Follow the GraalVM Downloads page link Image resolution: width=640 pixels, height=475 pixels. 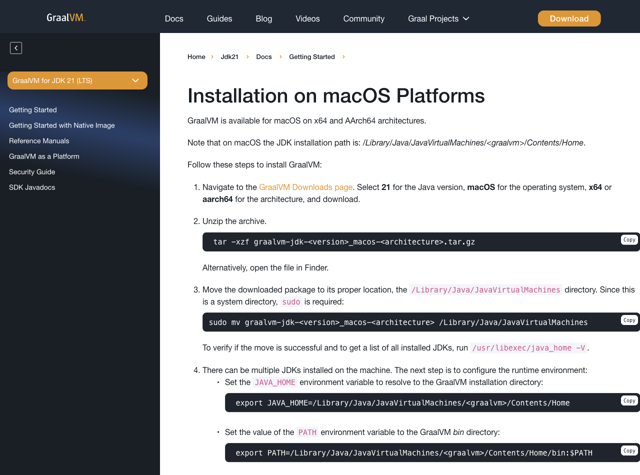[x=305, y=187]
